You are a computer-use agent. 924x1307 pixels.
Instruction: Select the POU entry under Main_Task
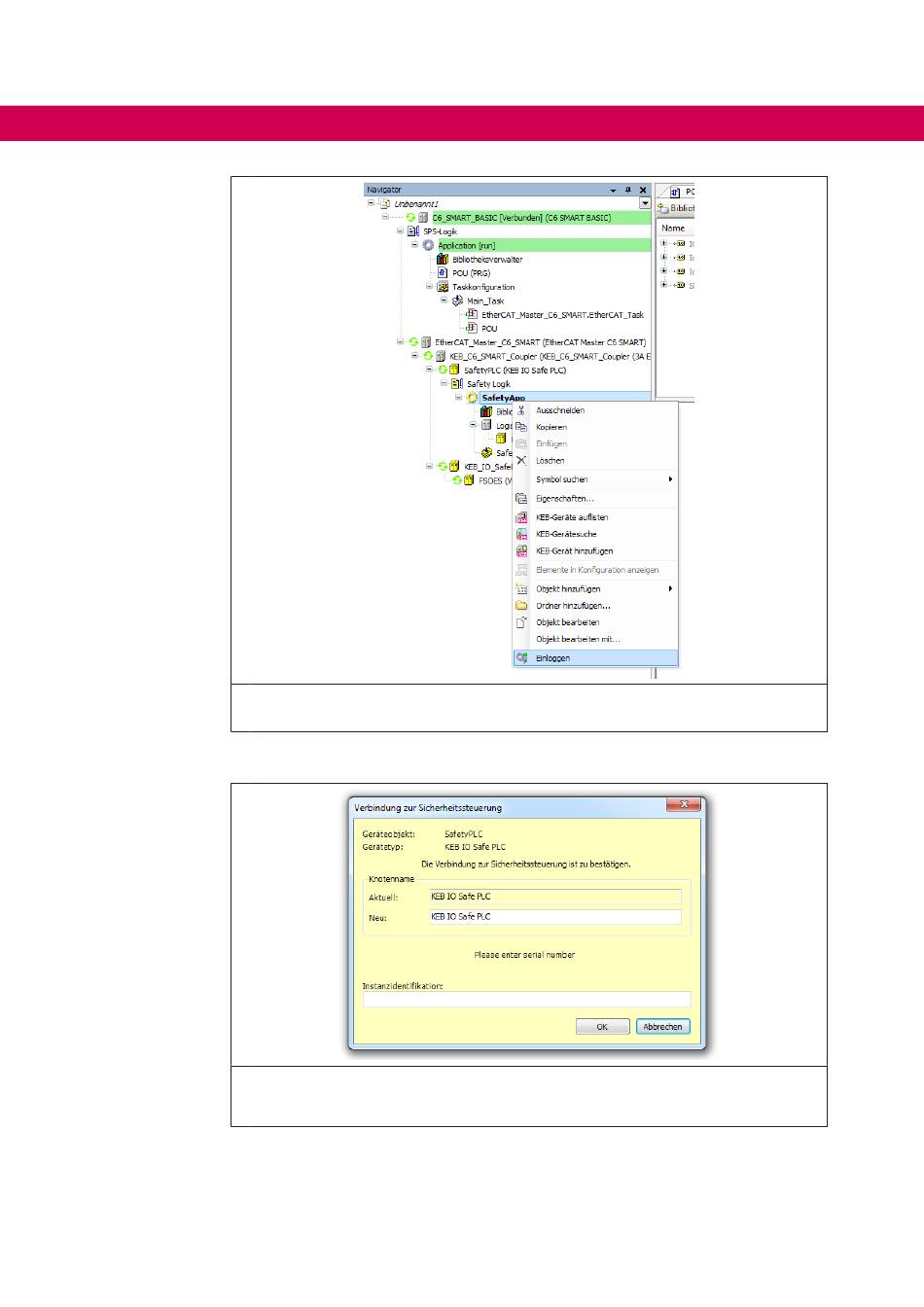coord(489,329)
